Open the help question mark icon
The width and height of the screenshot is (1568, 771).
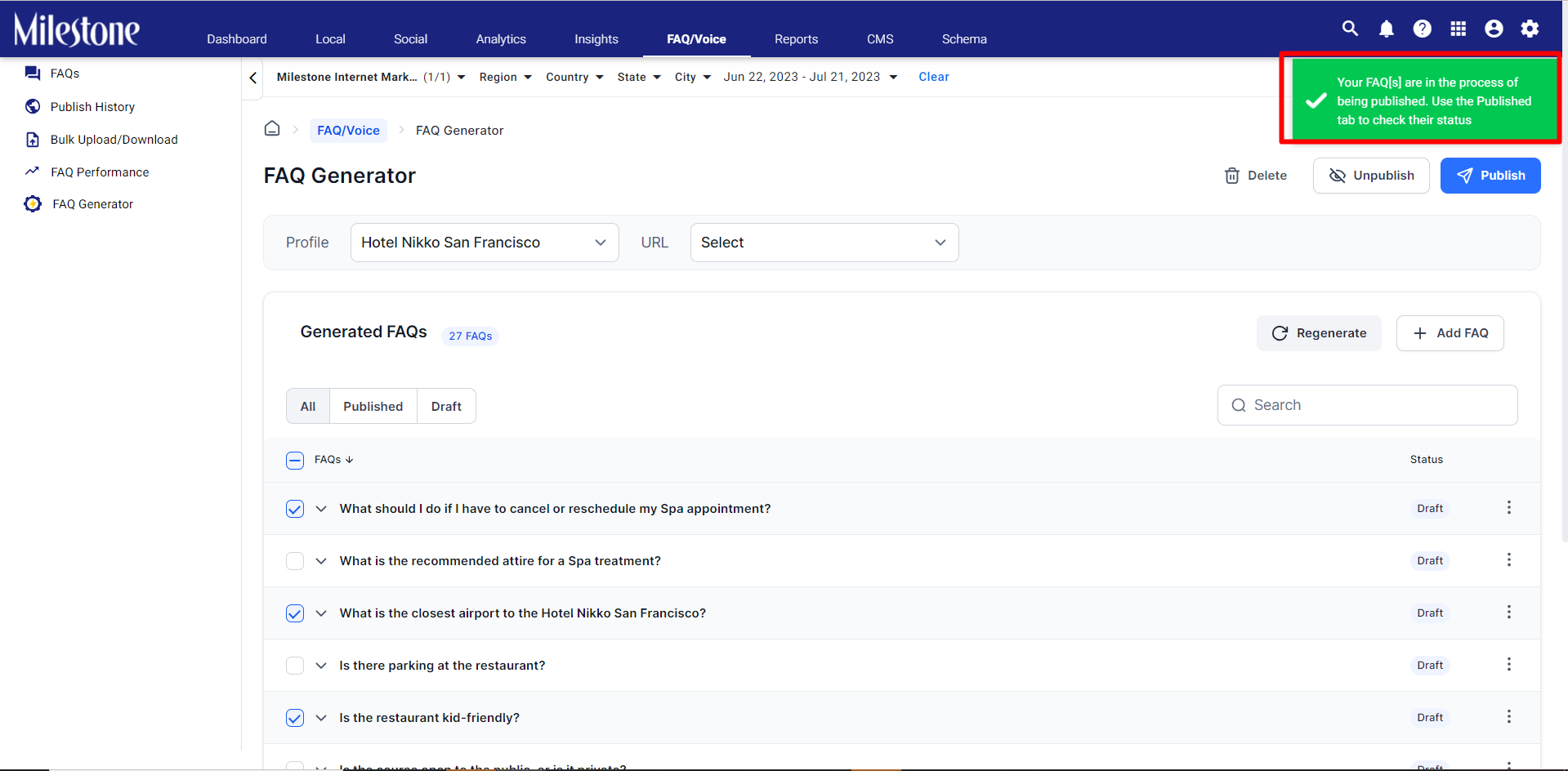tap(1423, 29)
